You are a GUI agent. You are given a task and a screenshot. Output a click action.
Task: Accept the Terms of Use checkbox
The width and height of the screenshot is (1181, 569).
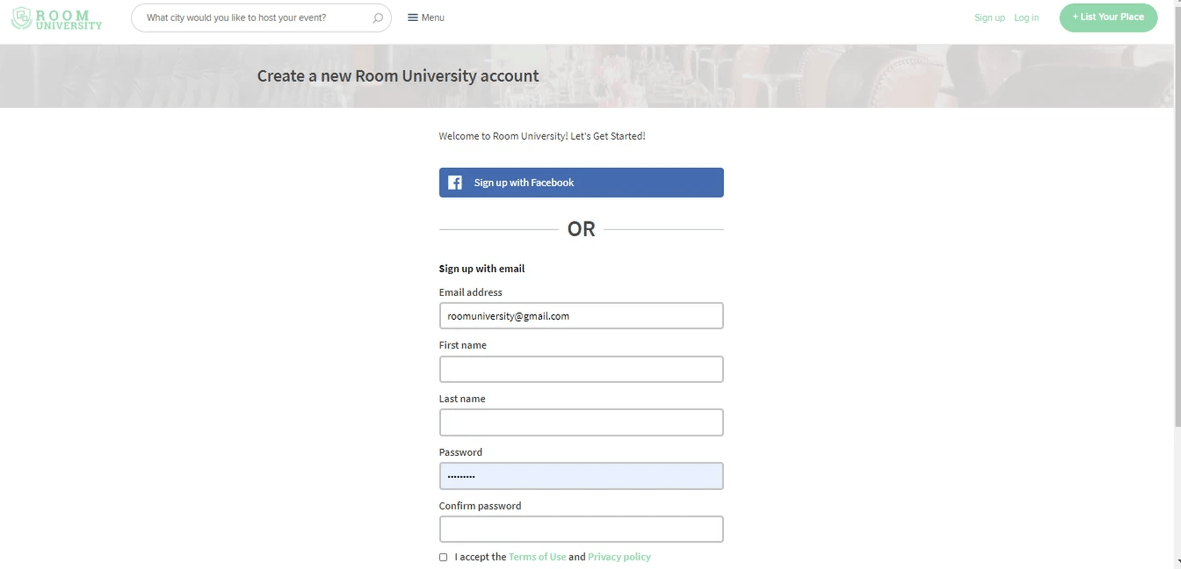pyautogui.click(x=443, y=557)
